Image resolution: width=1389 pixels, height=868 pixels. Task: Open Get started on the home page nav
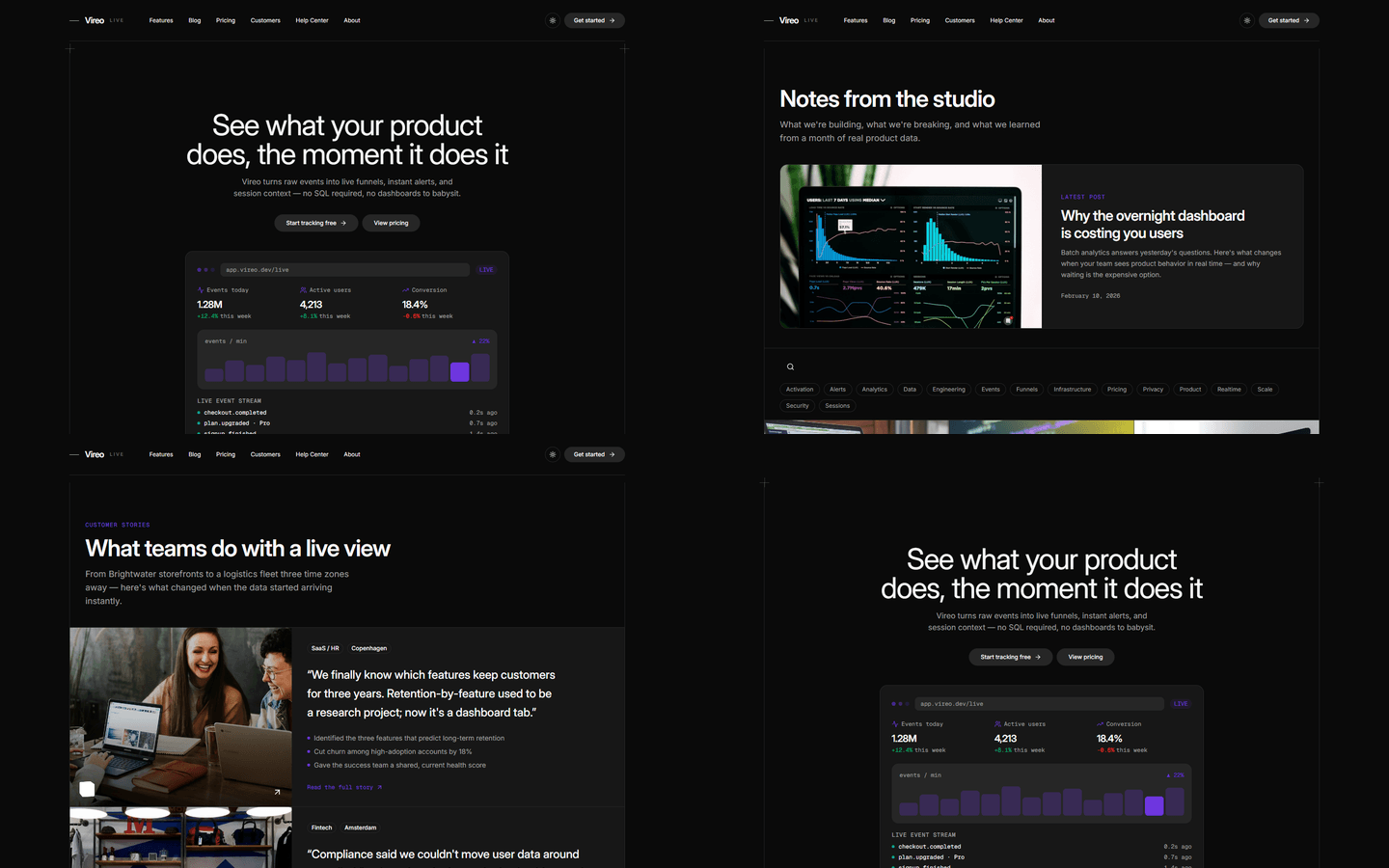pyautogui.click(x=594, y=20)
